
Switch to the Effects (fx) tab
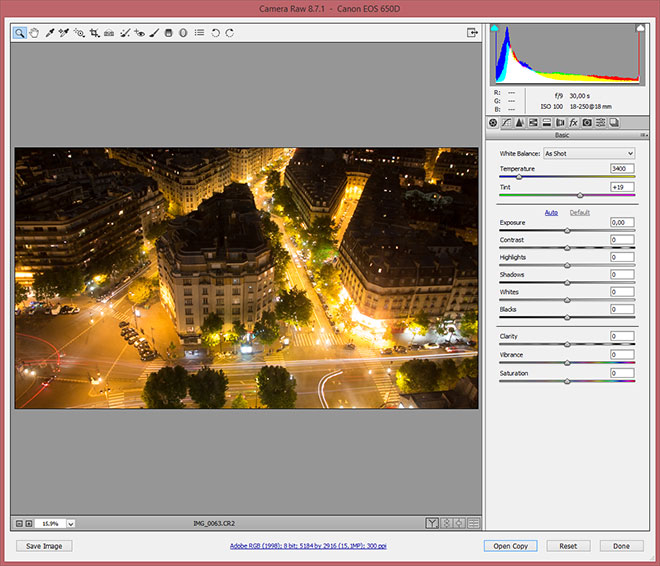574,122
